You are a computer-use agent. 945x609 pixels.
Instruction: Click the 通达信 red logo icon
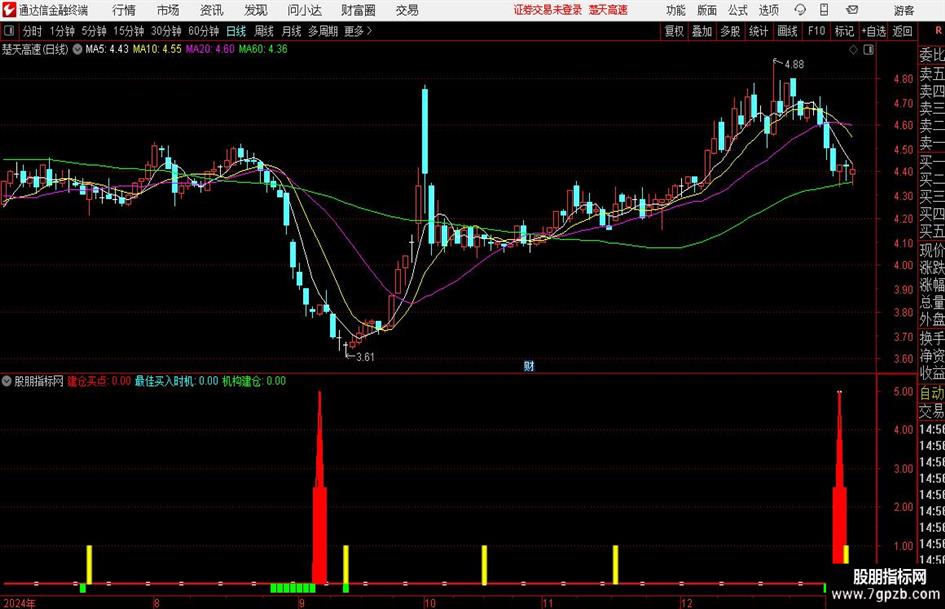9,10
